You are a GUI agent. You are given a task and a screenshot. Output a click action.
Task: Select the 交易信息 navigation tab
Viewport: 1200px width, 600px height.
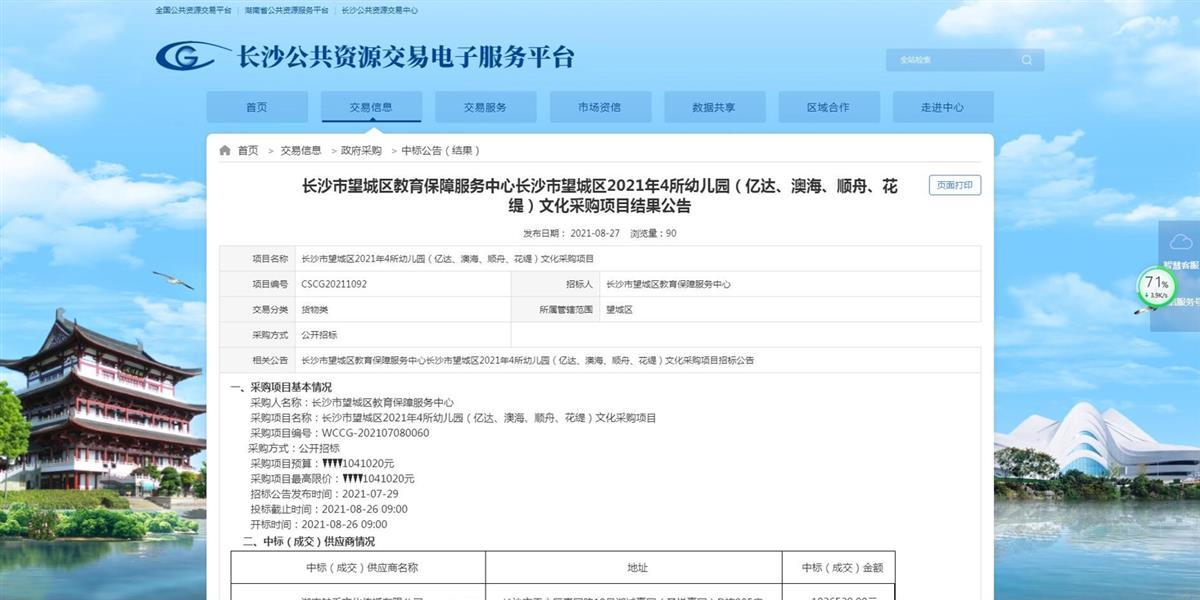(371, 107)
